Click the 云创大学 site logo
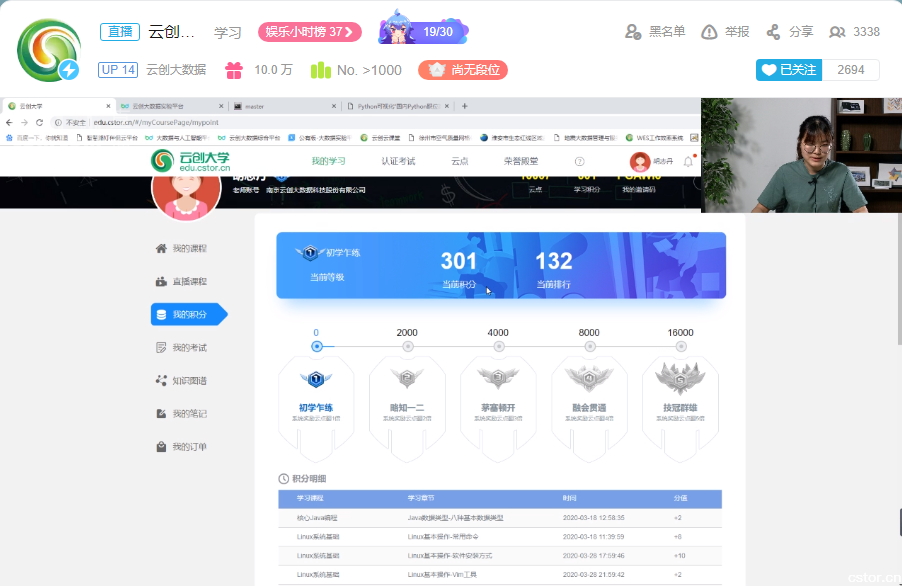 (190, 161)
